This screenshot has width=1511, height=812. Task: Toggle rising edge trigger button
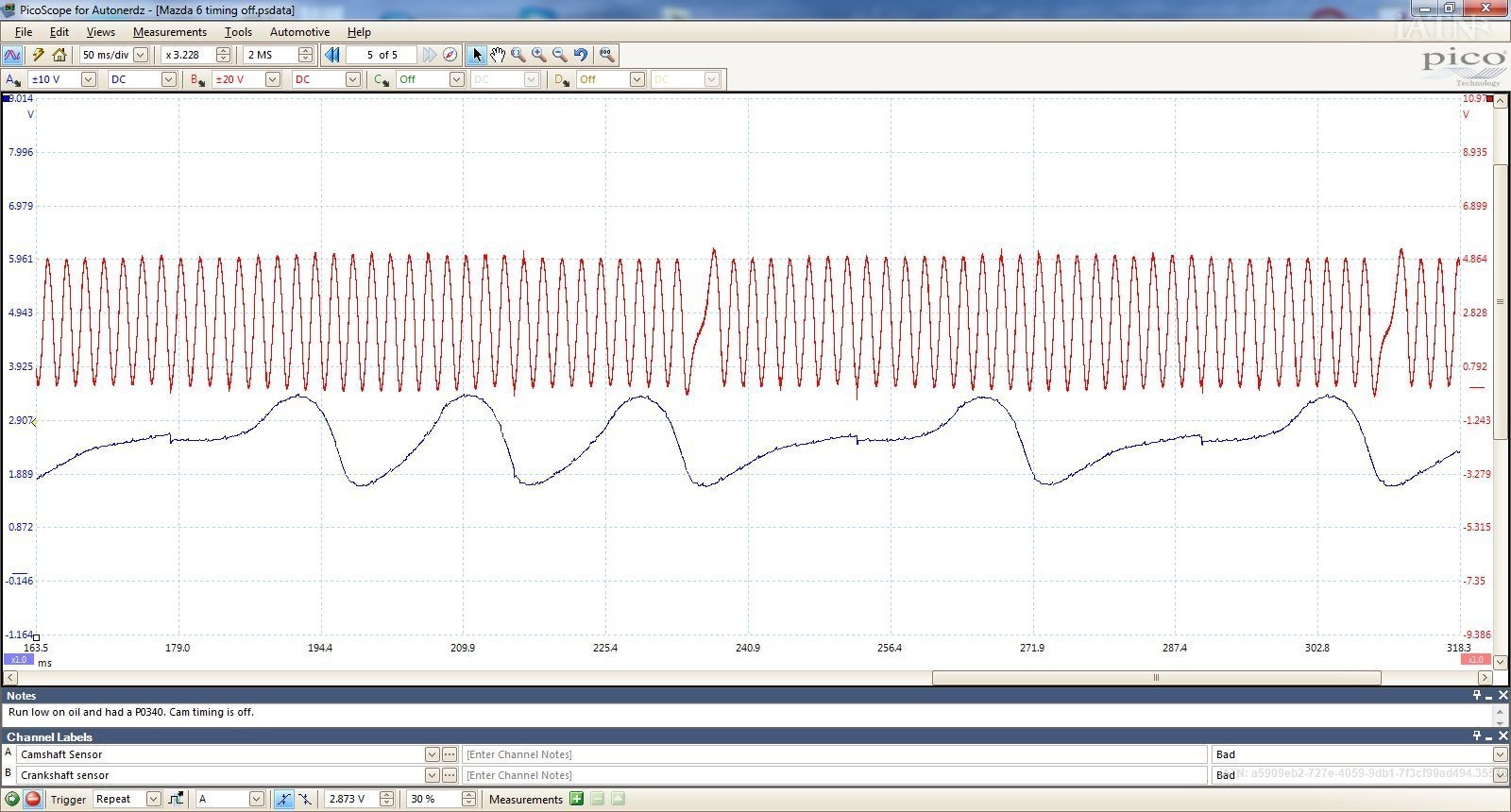(283, 799)
